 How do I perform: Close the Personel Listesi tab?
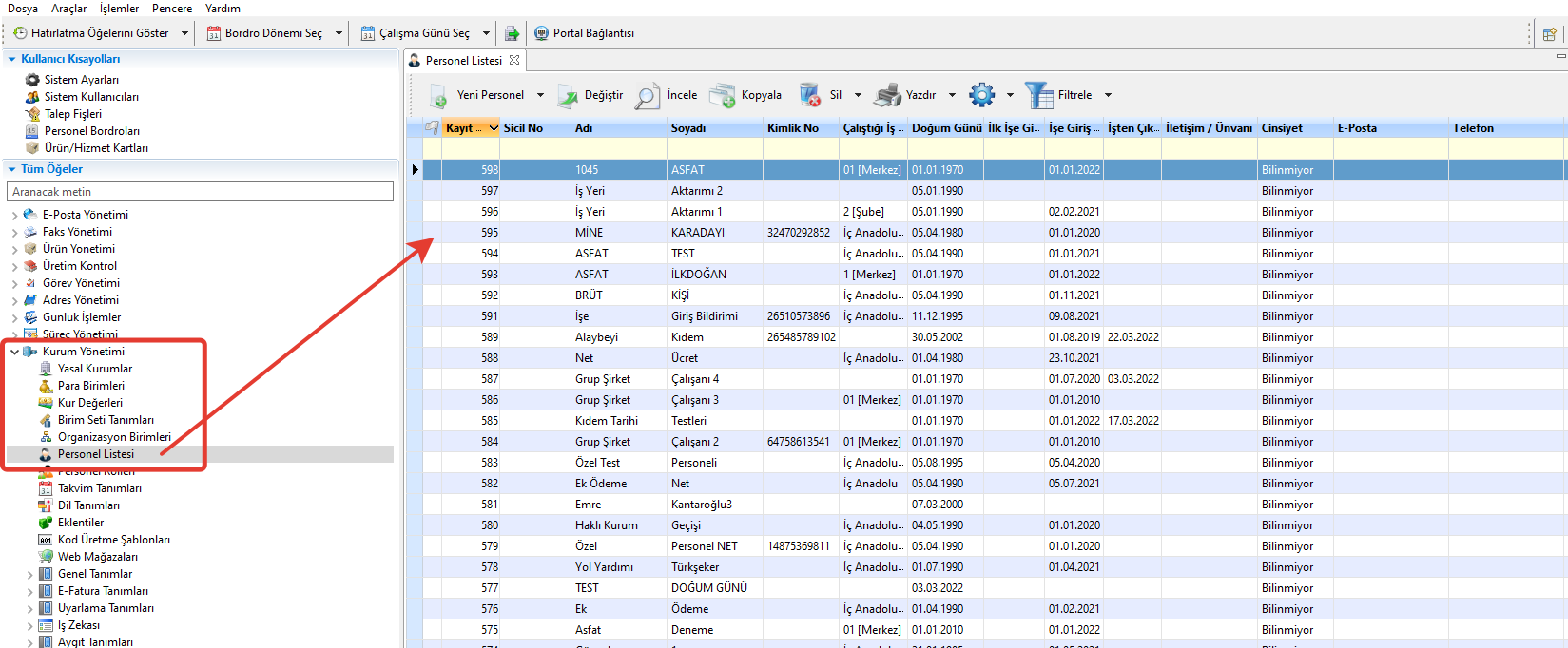tap(514, 60)
